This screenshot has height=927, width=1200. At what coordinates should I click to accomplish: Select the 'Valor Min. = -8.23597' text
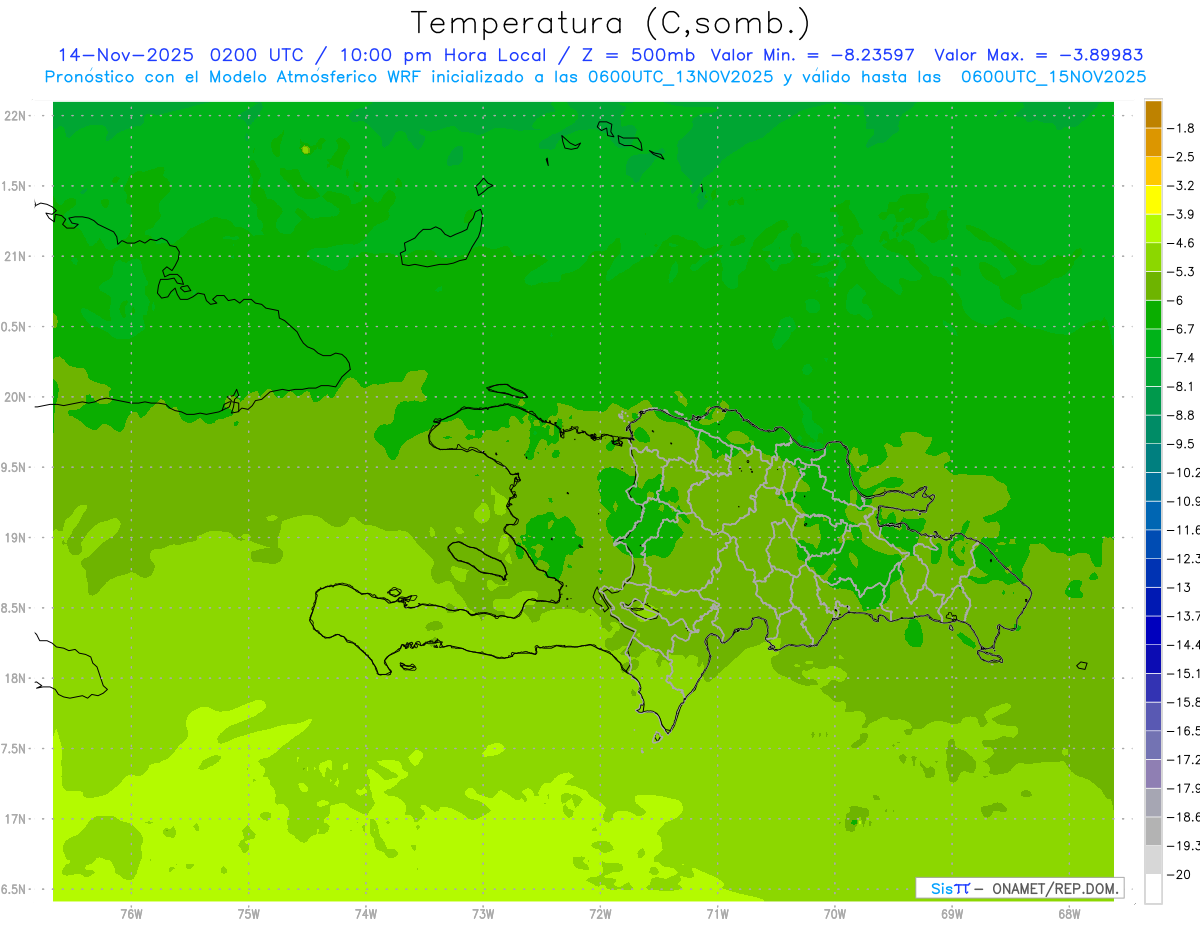click(x=813, y=55)
